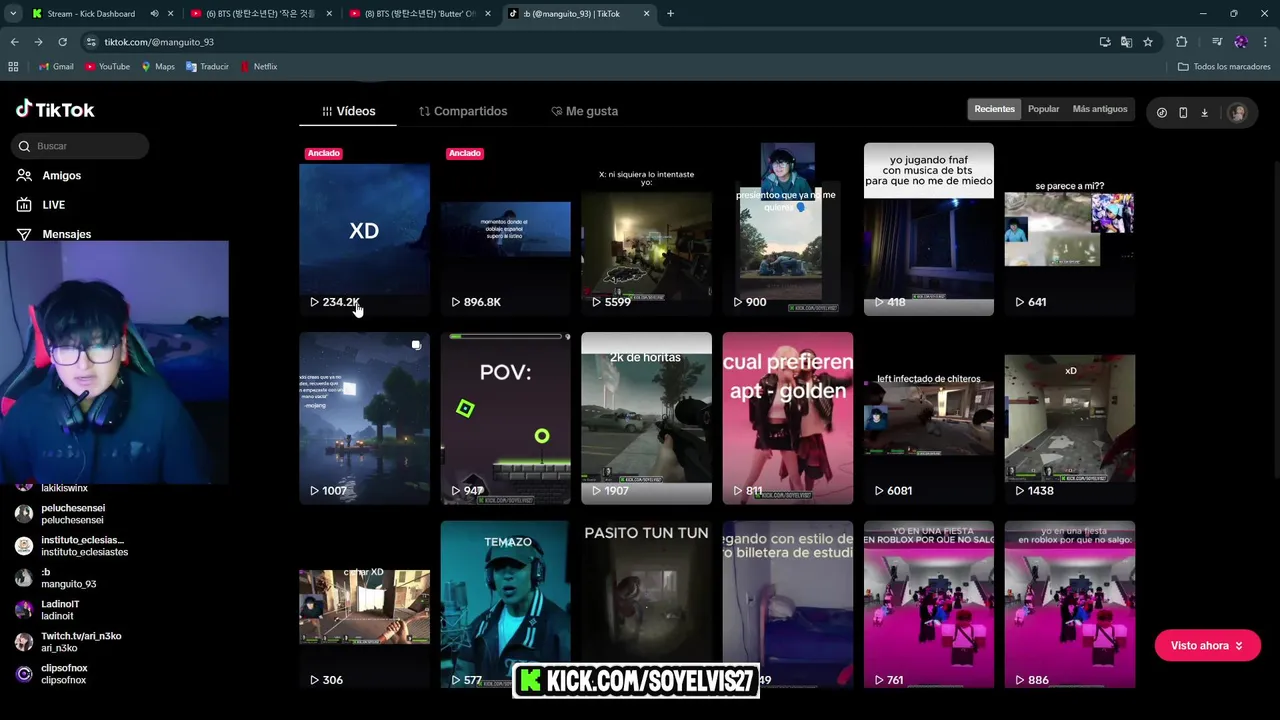Click the phone app icon in the header
Viewport: 1280px width, 720px height.
(x=1183, y=113)
